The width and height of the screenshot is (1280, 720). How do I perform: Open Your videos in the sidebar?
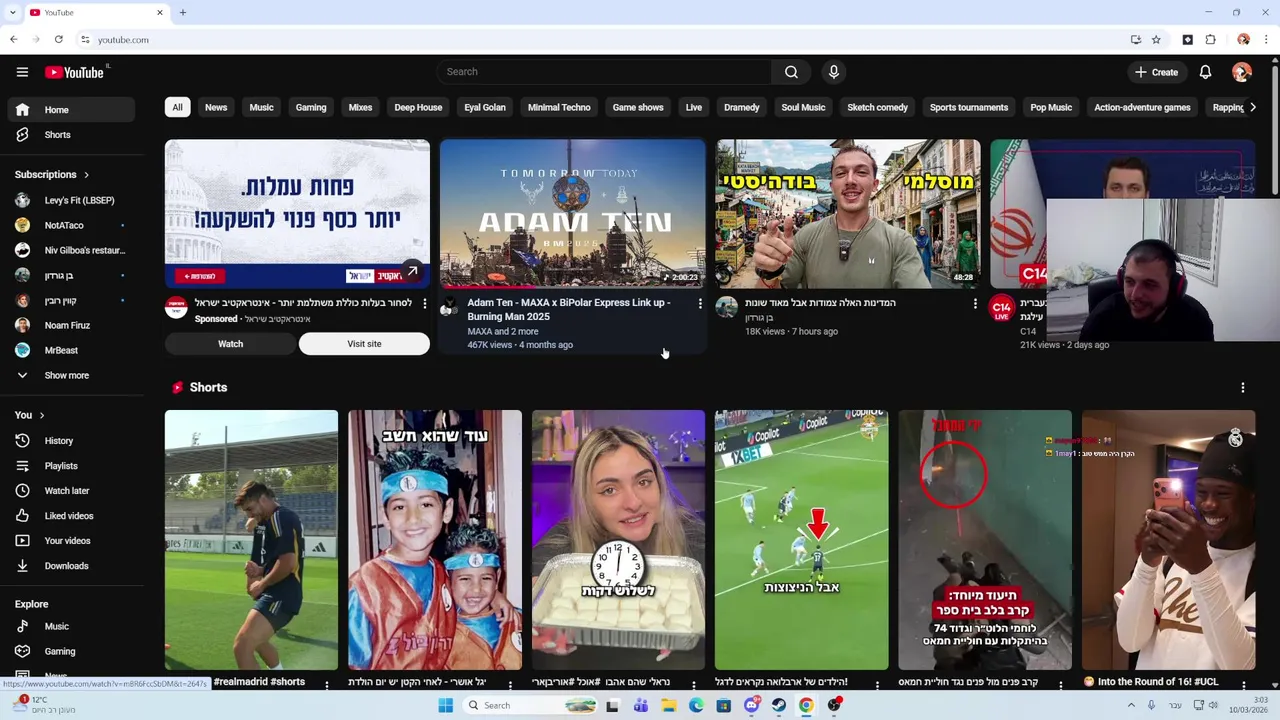[70, 541]
